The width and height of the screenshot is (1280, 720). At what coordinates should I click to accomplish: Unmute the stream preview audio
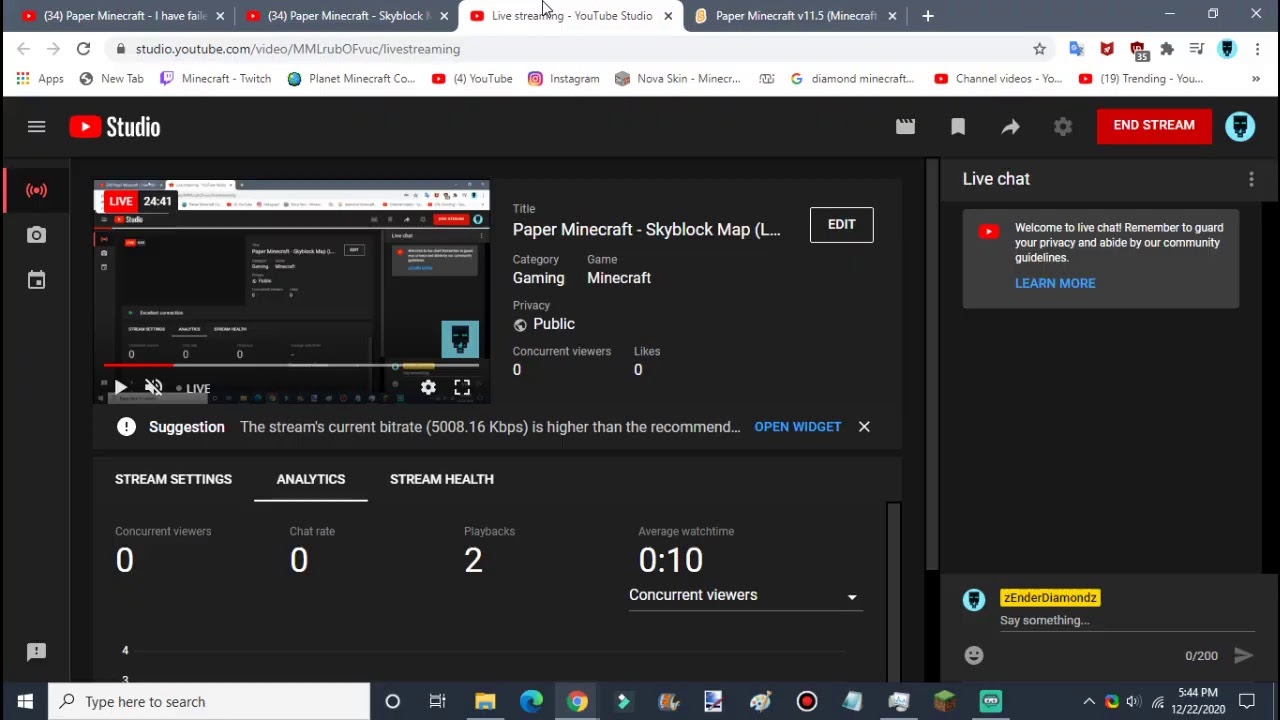[153, 387]
